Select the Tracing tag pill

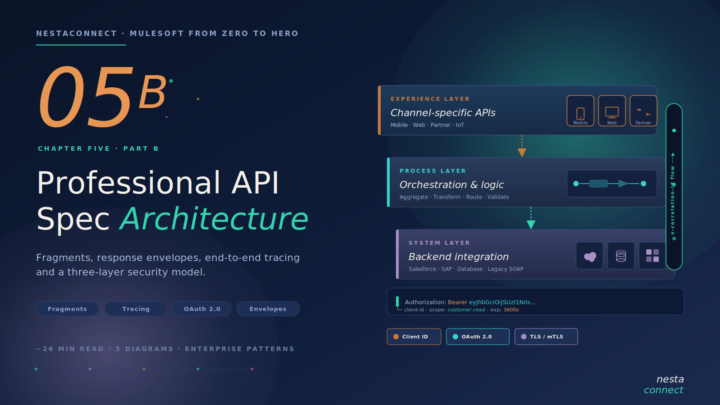pos(136,309)
